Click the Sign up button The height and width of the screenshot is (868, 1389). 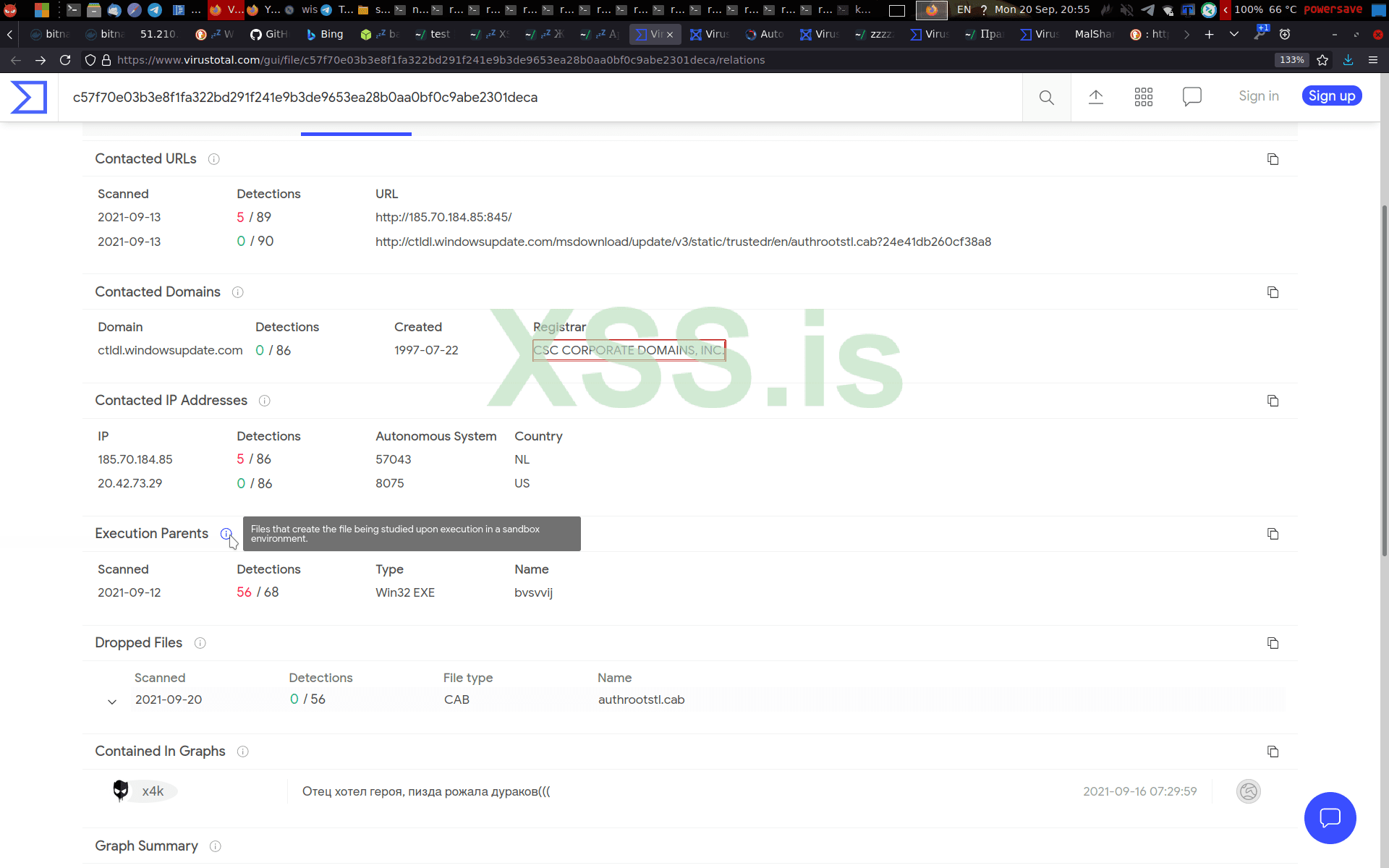pos(1331,96)
